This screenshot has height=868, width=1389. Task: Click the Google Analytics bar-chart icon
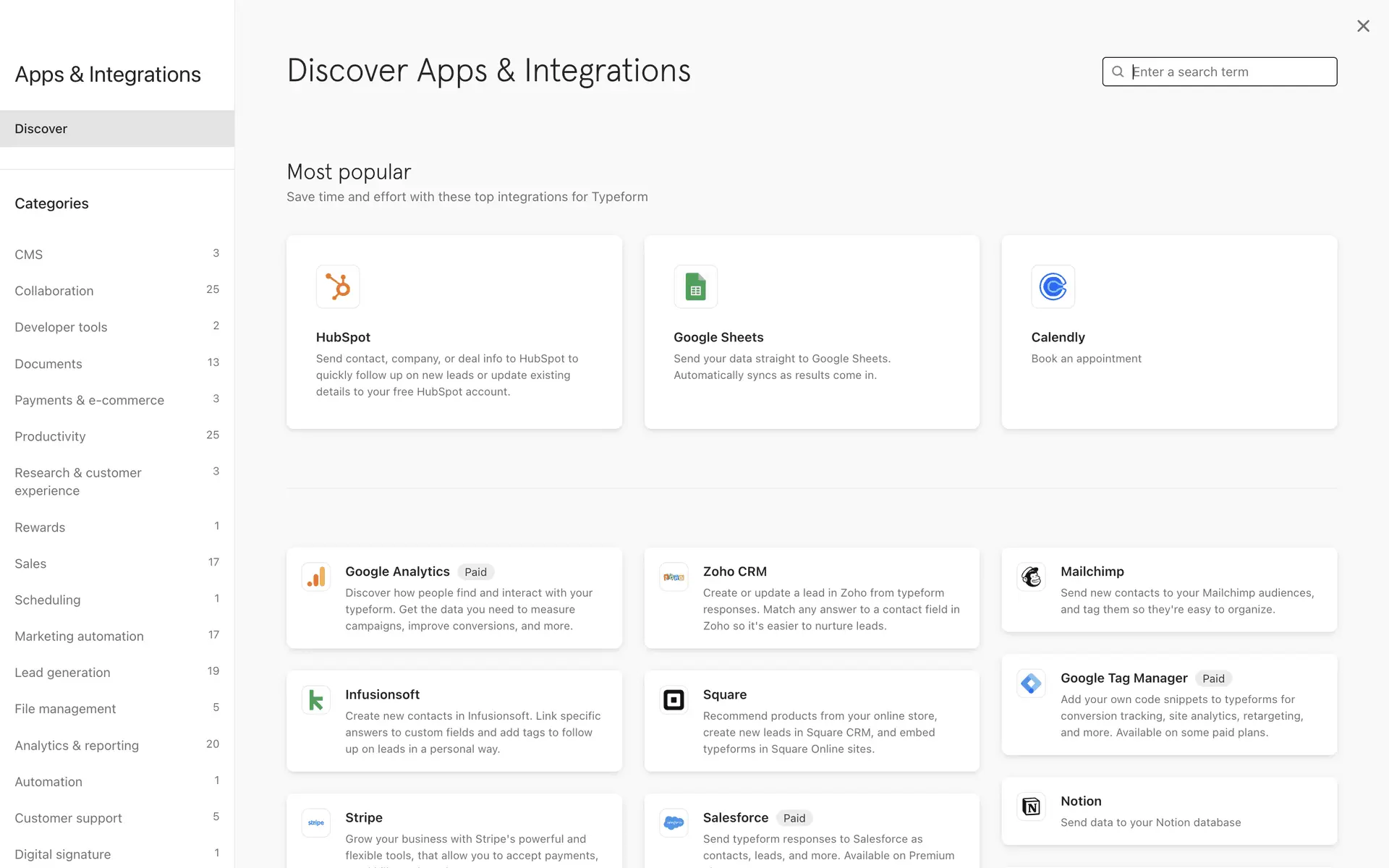click(x=316, y=577)
